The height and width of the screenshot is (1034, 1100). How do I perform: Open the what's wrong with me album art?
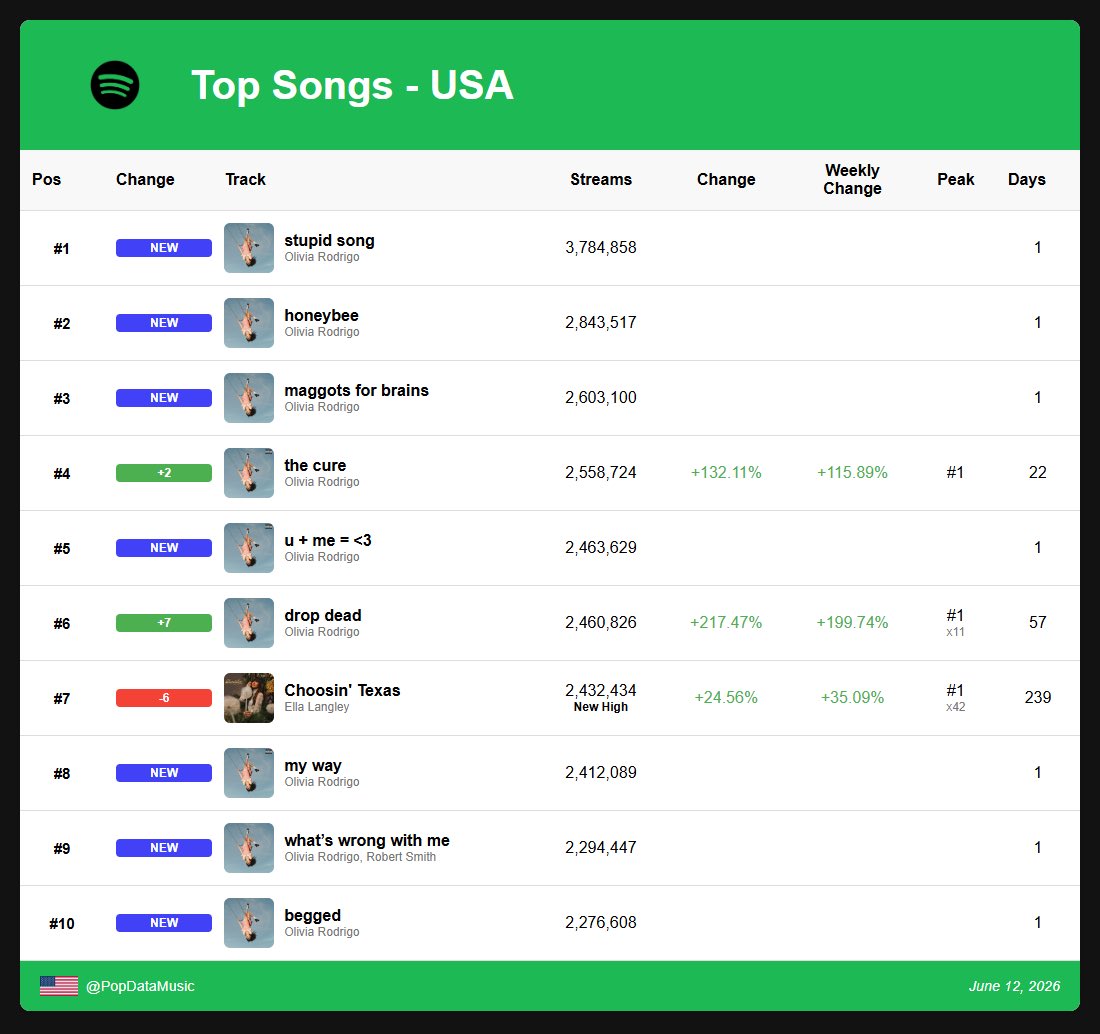click(248, 848)
